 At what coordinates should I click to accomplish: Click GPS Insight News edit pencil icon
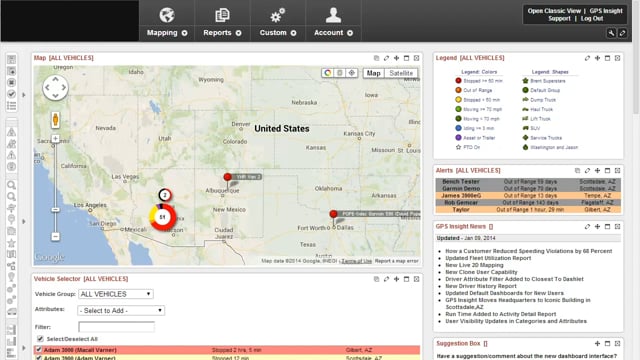[587, 227]
